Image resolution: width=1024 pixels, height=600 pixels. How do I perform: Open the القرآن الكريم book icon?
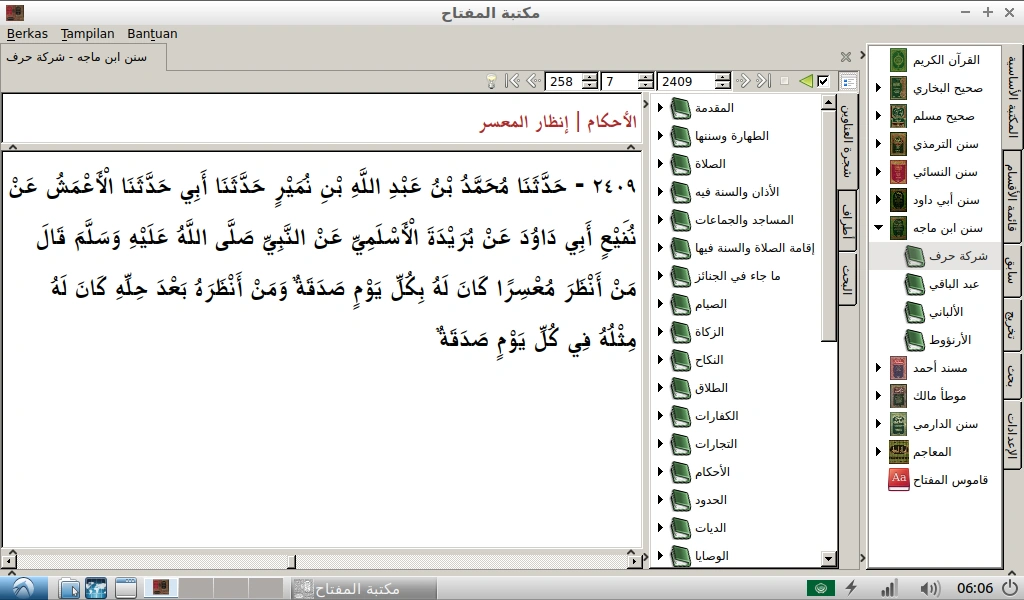(x=897, y=59)
